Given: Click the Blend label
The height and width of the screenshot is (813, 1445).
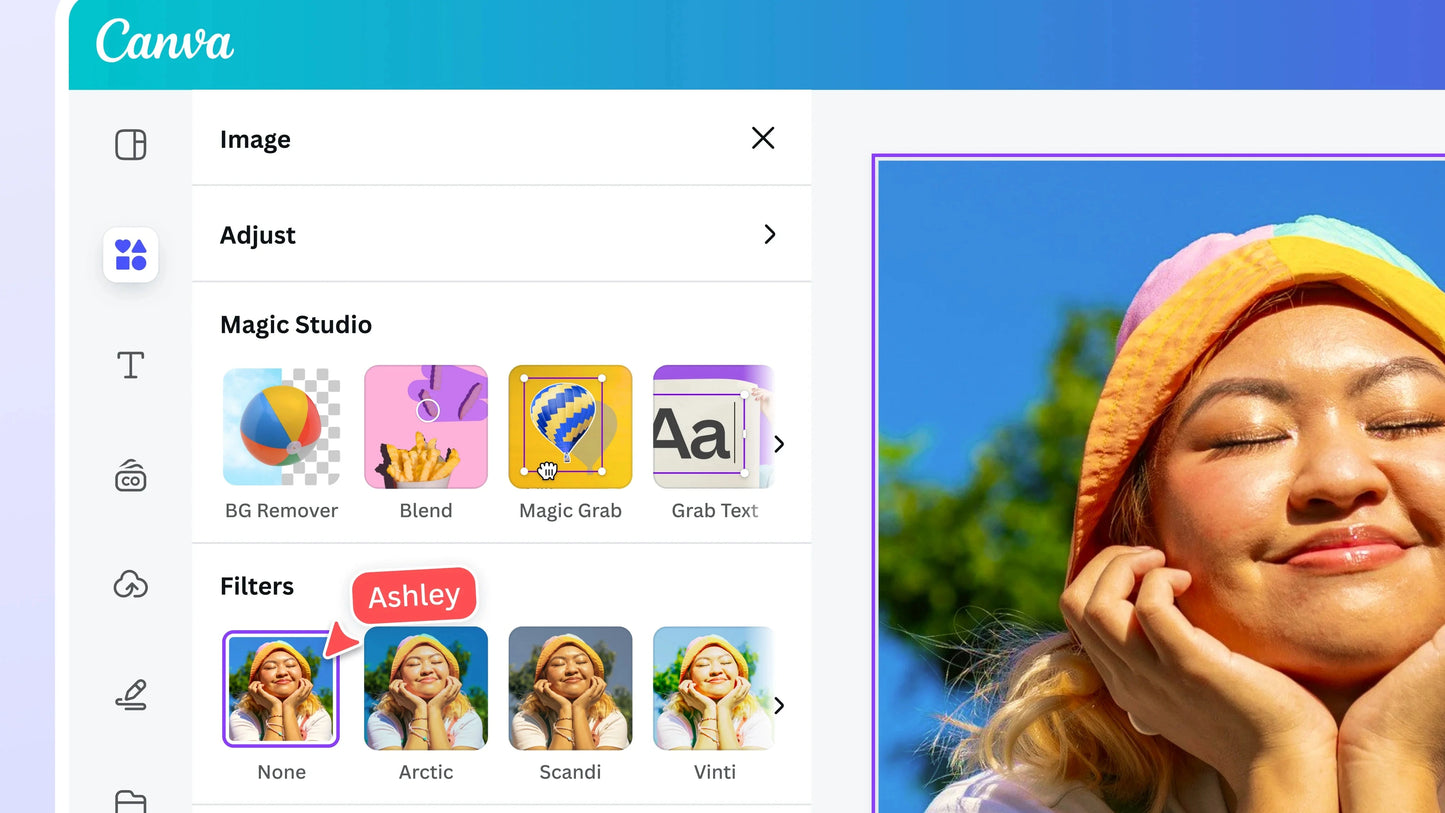Looking at the screenshot, I should point(426,511).
